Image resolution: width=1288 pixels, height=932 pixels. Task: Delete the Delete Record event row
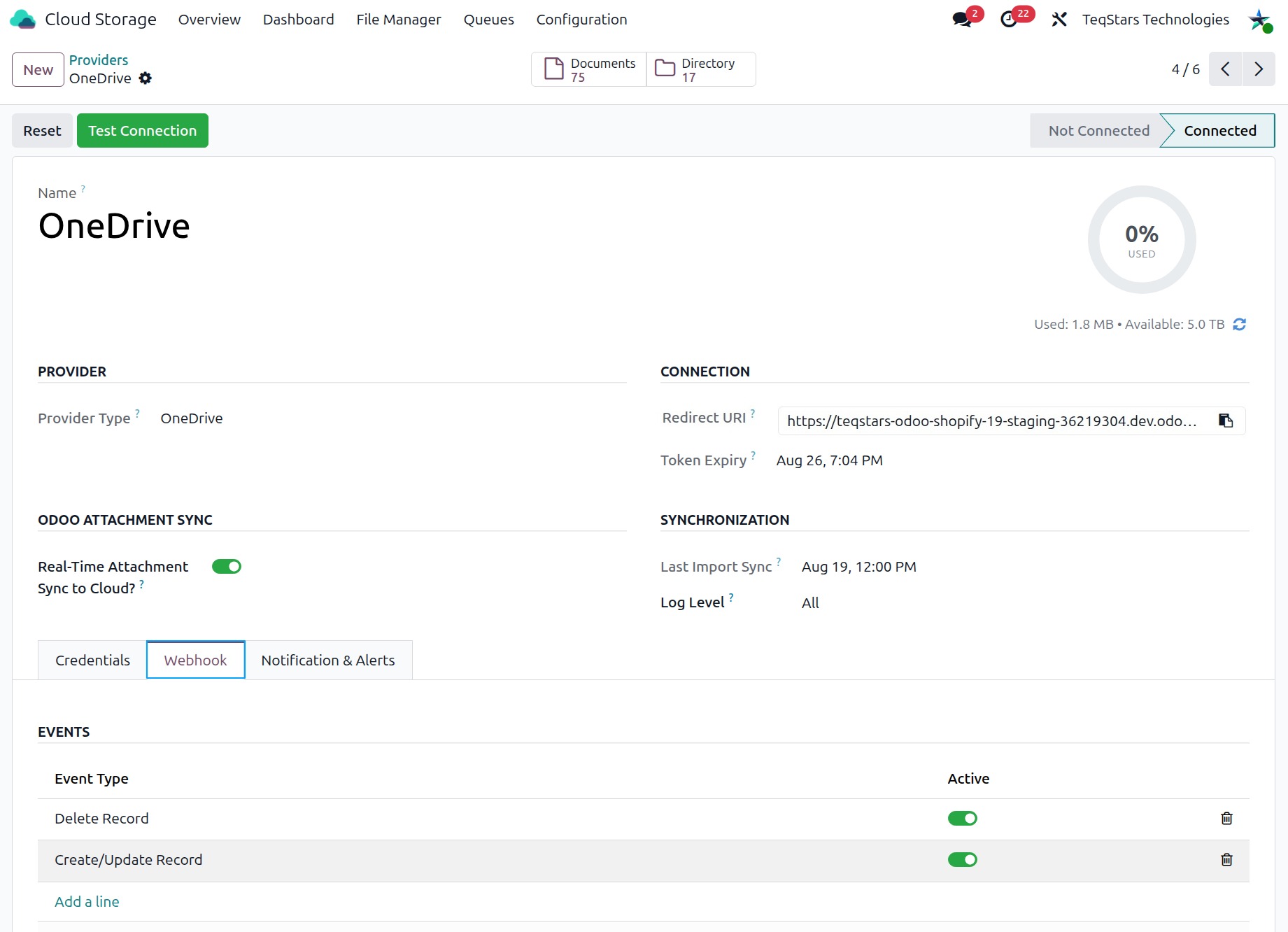pyautogui.click(x=1226, y=819)
